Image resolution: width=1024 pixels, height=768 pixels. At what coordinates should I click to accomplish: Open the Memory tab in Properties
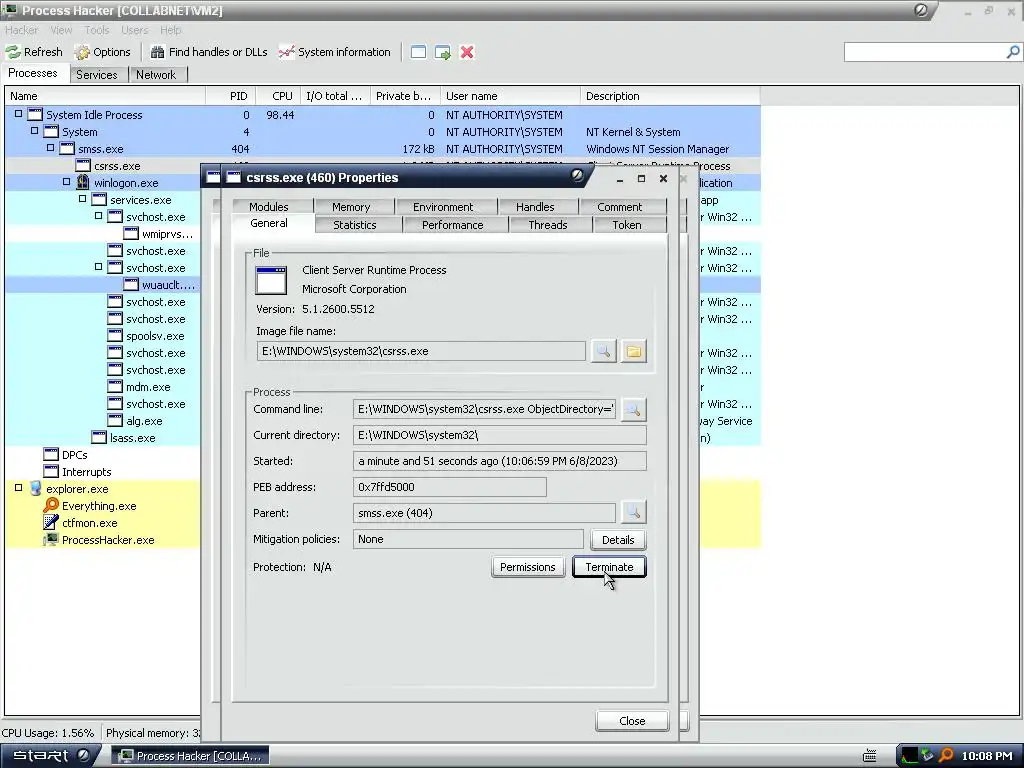pos(351,207)
